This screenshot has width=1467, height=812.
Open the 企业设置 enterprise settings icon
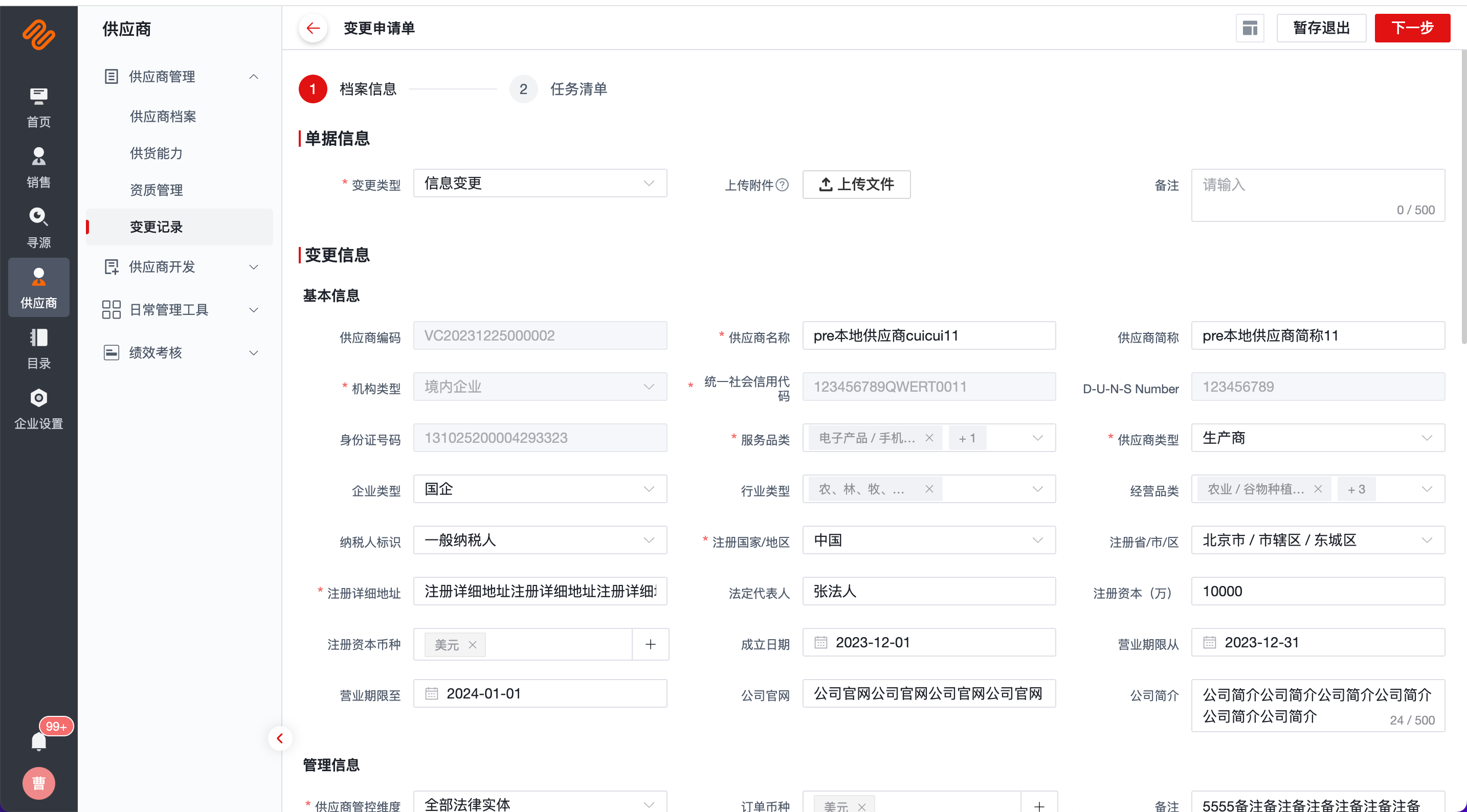pos(38,409)
